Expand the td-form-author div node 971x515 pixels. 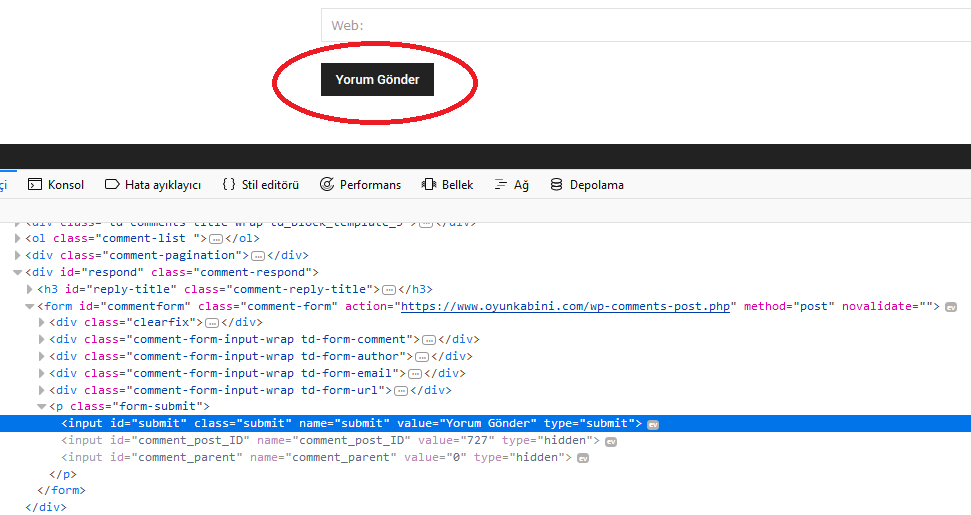coord(41,357)
